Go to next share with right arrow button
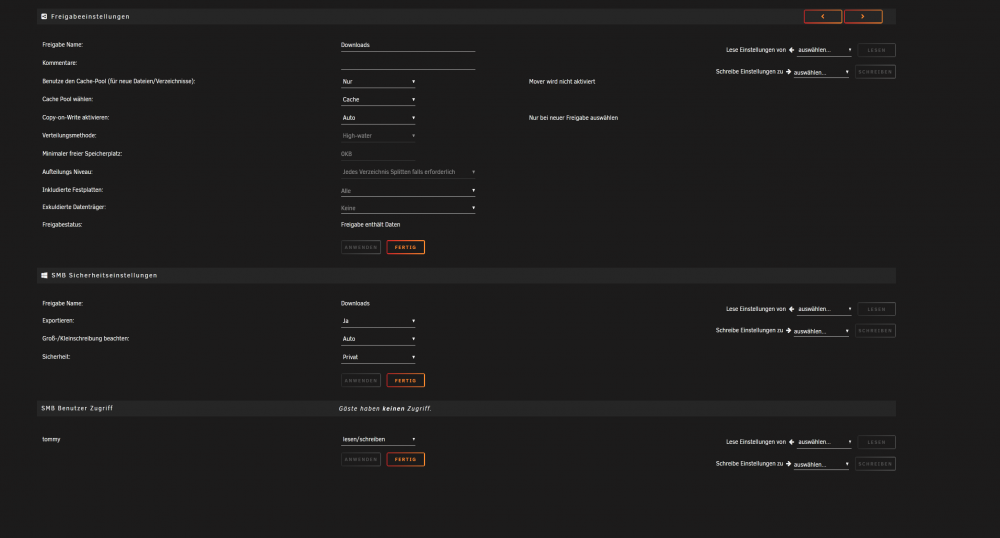This screenshot has height=538, width=1000. (x=864, y=17)
